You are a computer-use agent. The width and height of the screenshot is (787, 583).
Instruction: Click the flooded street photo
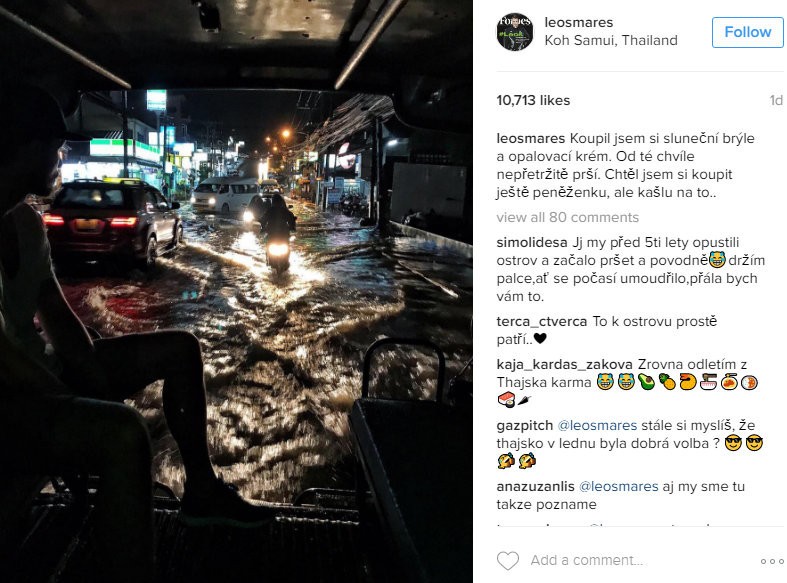236,292
